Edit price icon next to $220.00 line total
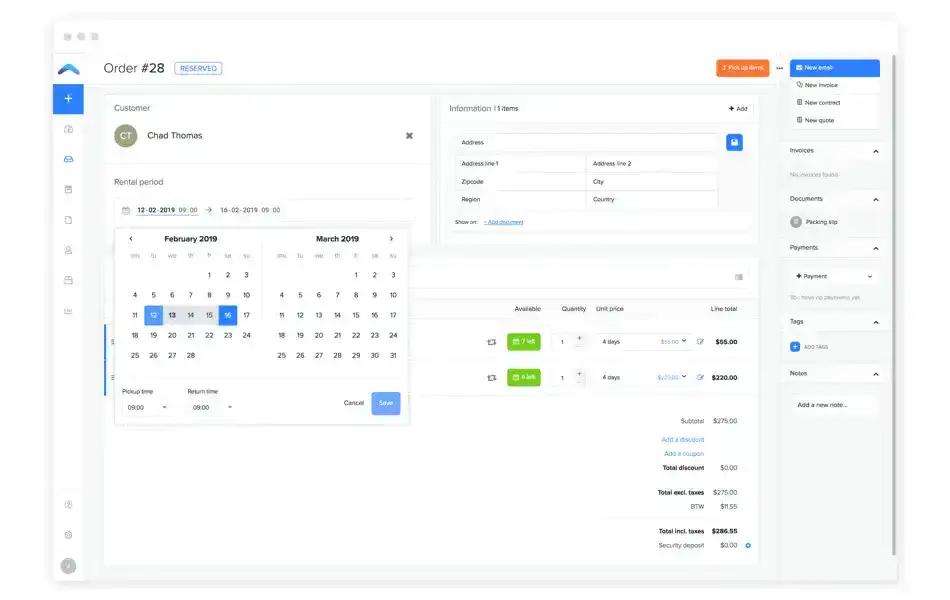 (x=700, y=377)
